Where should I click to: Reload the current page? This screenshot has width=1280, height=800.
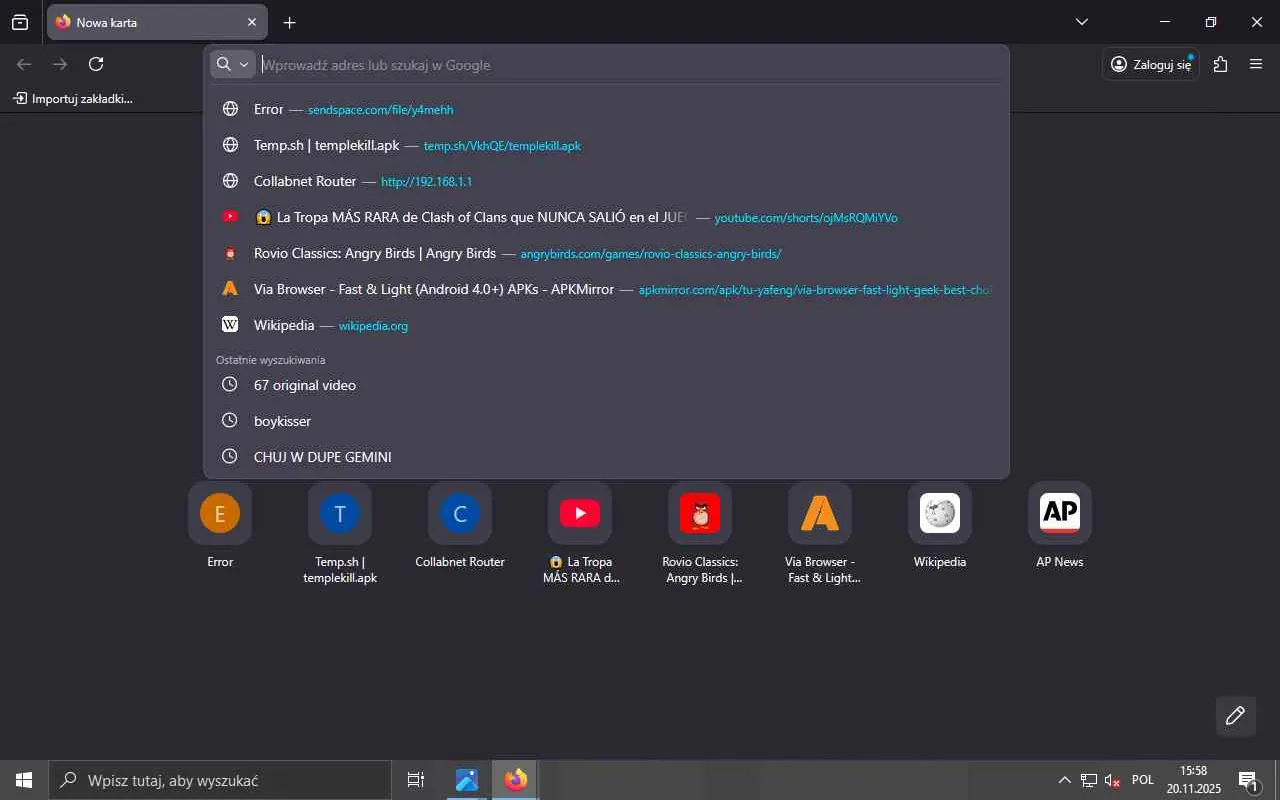click(x=96, y=64)
